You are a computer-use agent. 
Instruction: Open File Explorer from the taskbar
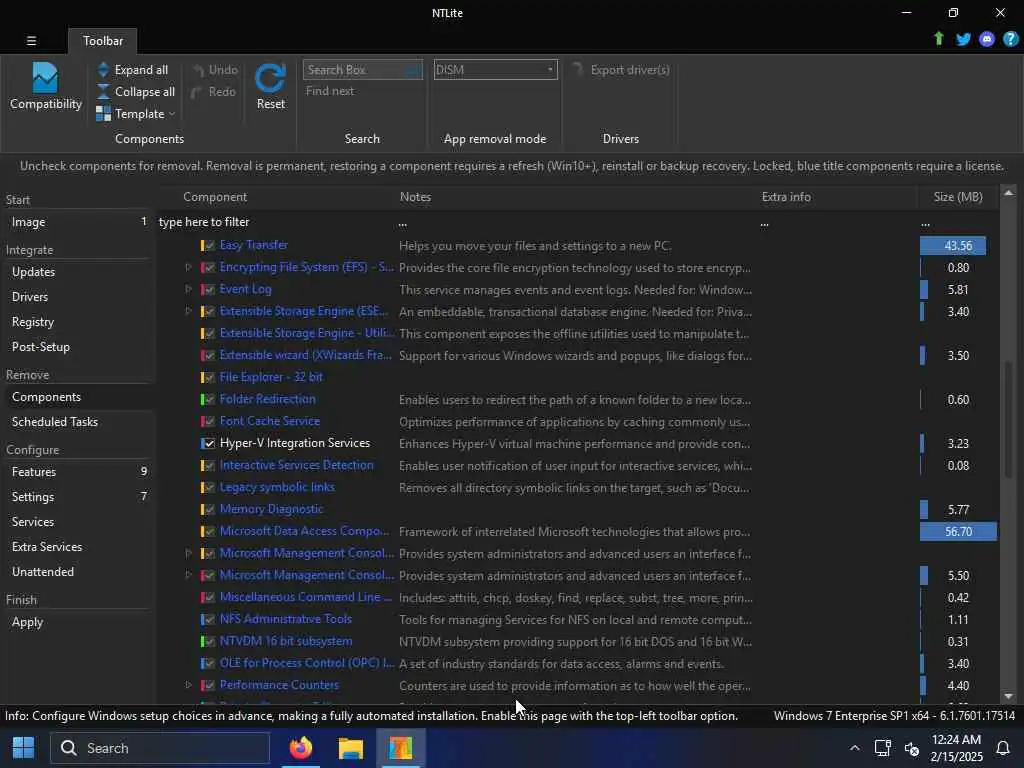click(x=351, y=748)
